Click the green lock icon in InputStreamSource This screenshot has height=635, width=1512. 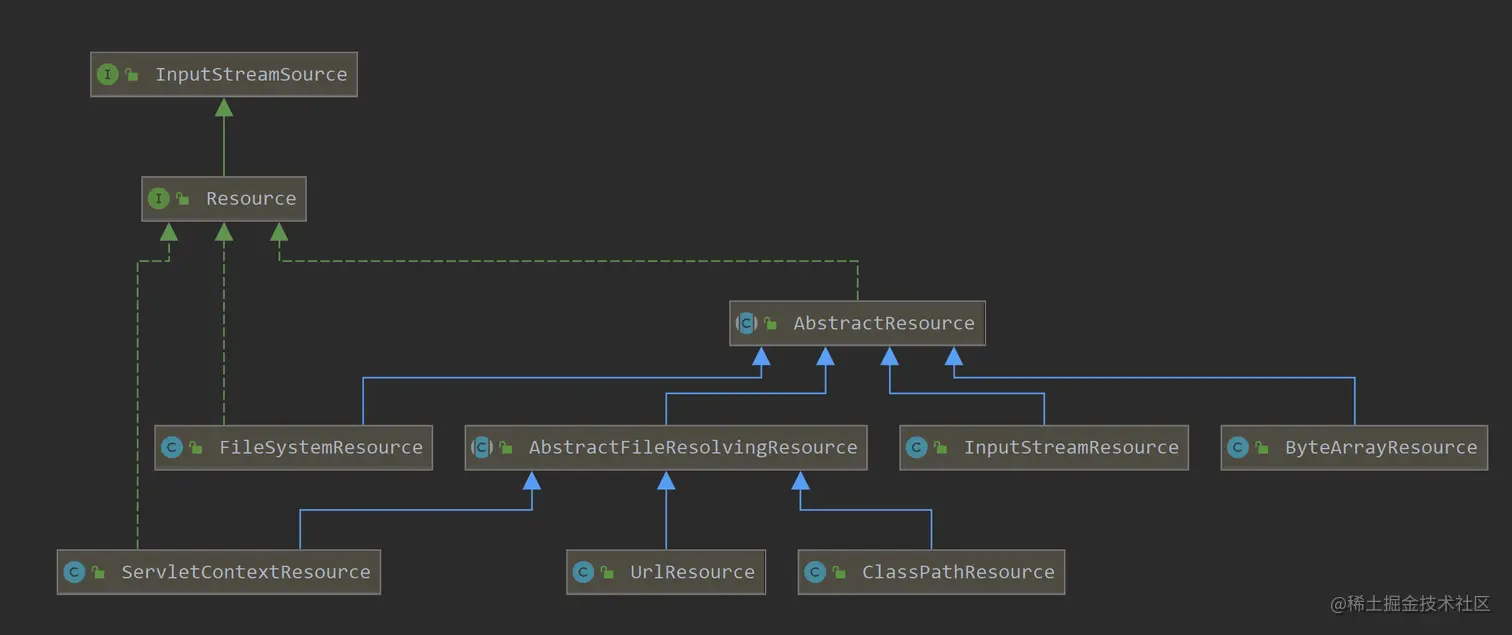click(132, 75)
